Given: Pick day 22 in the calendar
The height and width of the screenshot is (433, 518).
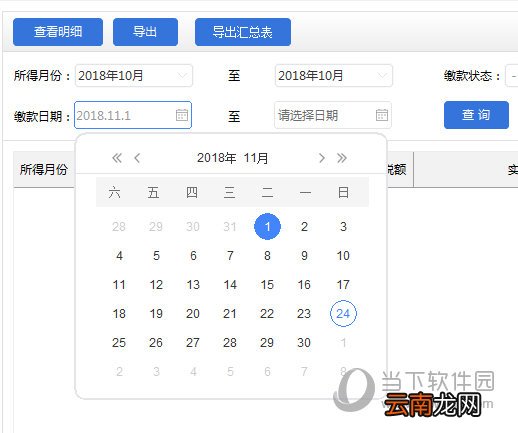Looking at the screenshot, I should 267,314.
